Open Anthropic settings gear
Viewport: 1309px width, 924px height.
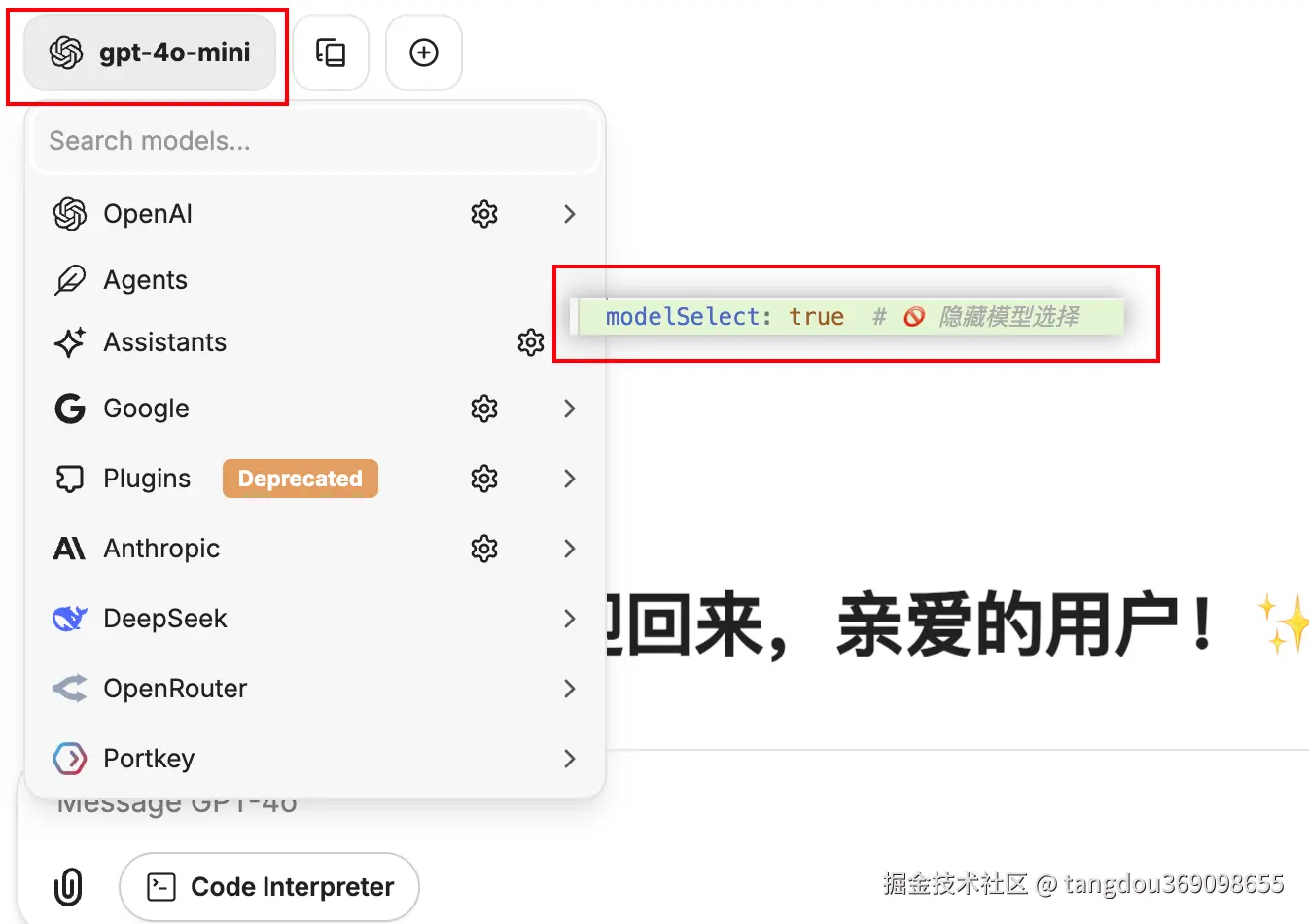click(x=484, y=549)
